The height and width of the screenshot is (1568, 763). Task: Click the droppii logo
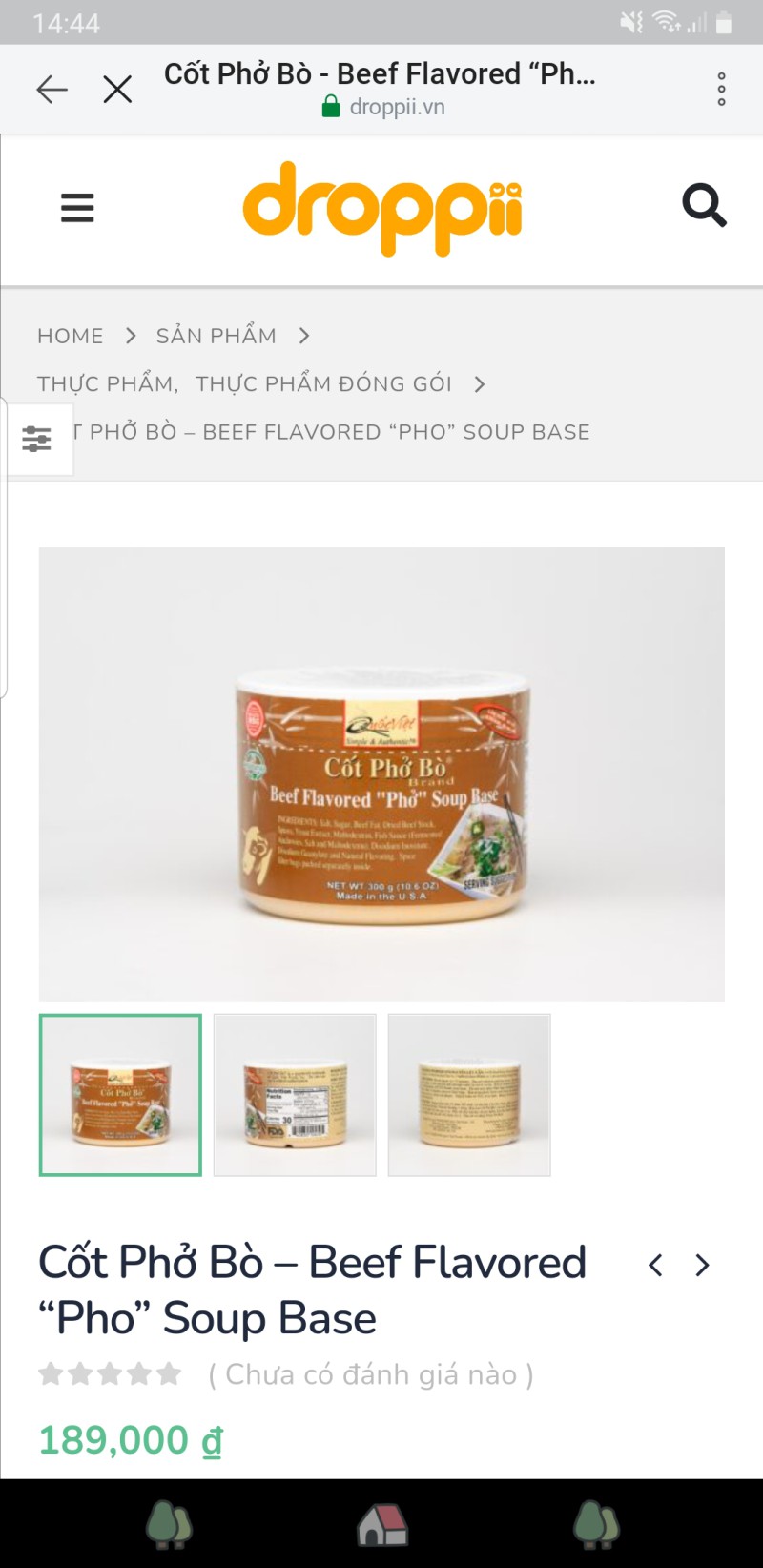[382, 209]
